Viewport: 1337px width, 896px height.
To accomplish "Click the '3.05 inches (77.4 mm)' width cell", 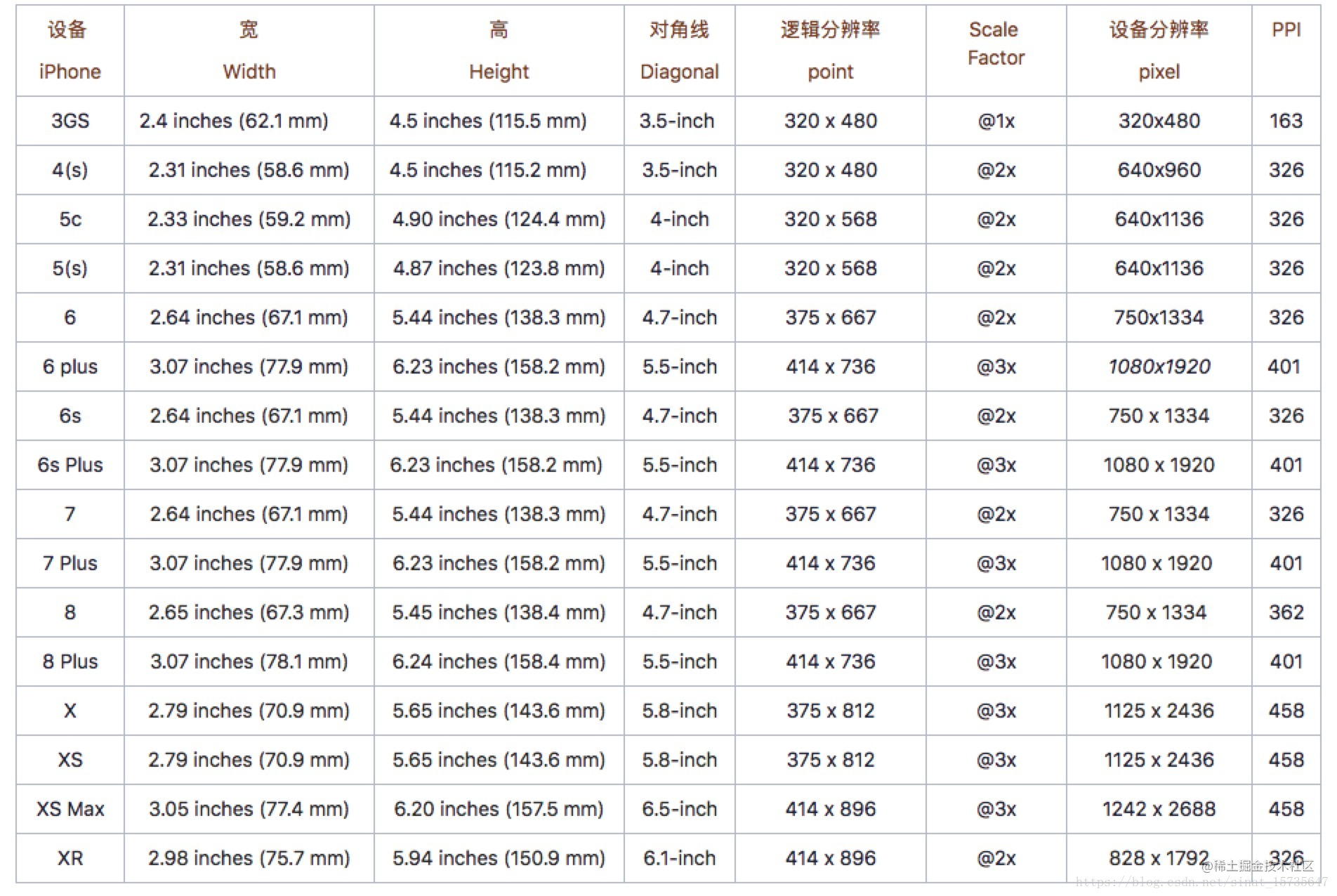I will tap(249, 809).
